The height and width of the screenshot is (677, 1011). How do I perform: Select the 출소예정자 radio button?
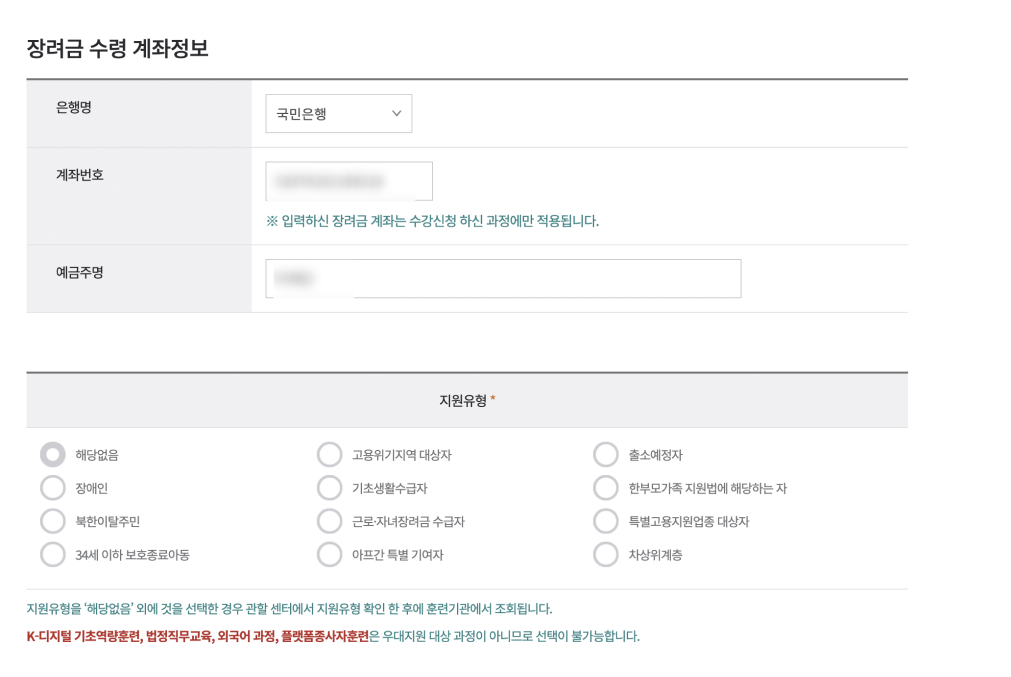(x=606, y=454)
